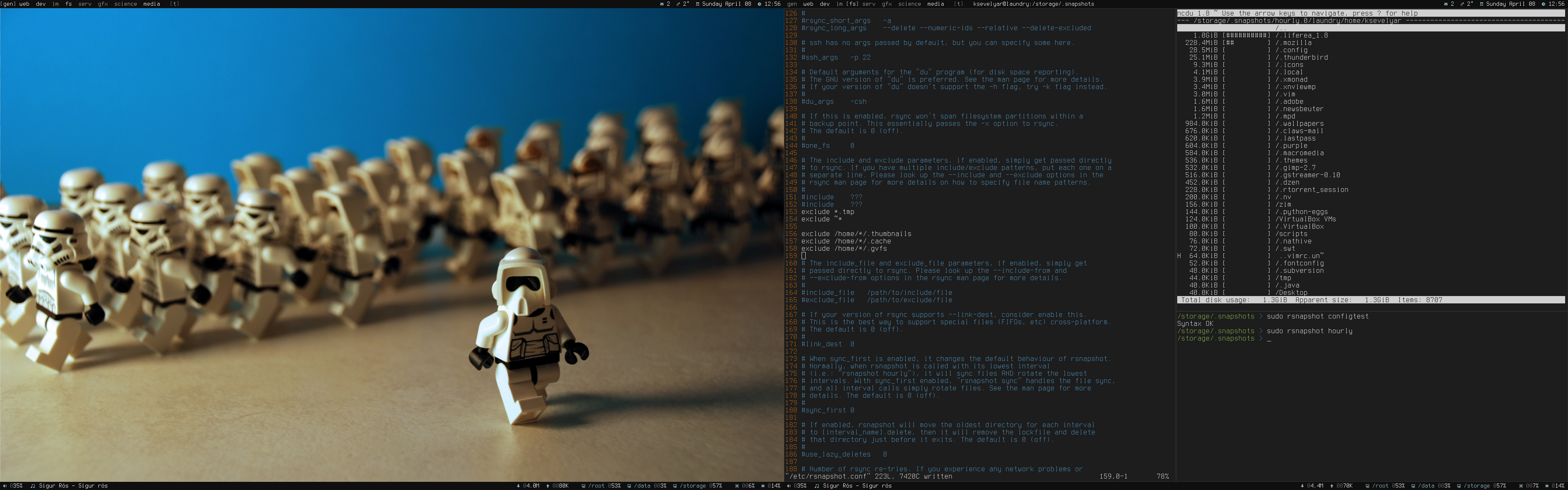
Task: Click the clock icon on the wallpaper screen's top bar
Action: (x=759, y=4)
